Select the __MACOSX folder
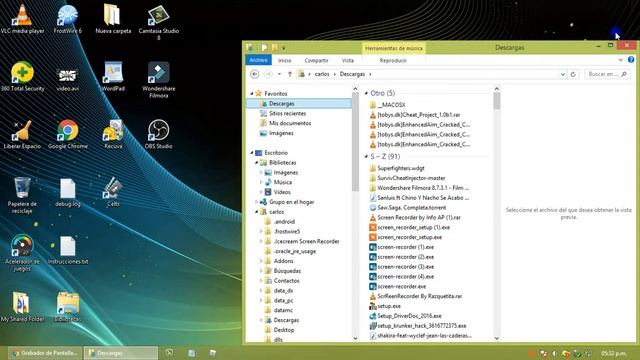Viewport: 640px width, 360px height. point(391,105)
